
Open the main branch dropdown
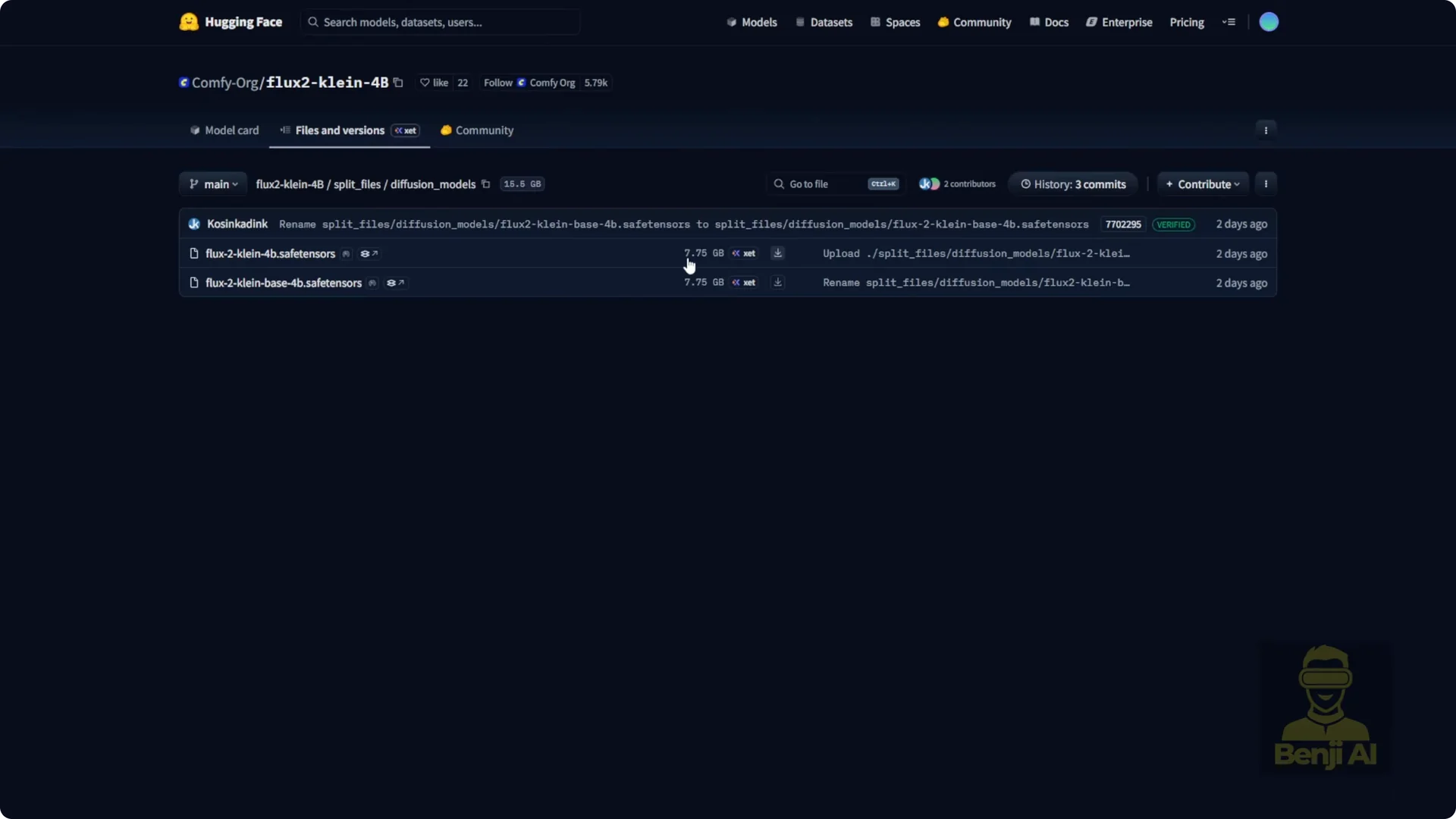214,184
